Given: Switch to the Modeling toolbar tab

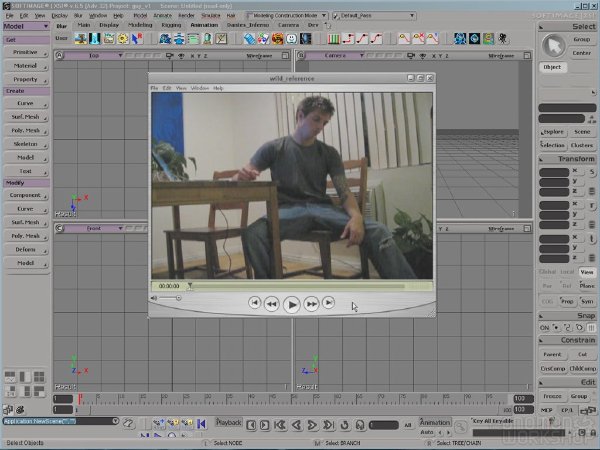Looking at the screenshot, I should click(140, 25).
